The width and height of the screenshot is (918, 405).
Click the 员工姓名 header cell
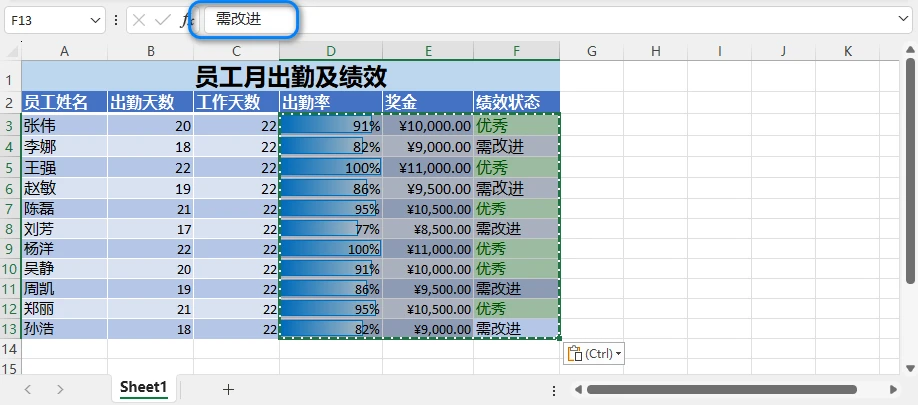[x=64, y=102]
